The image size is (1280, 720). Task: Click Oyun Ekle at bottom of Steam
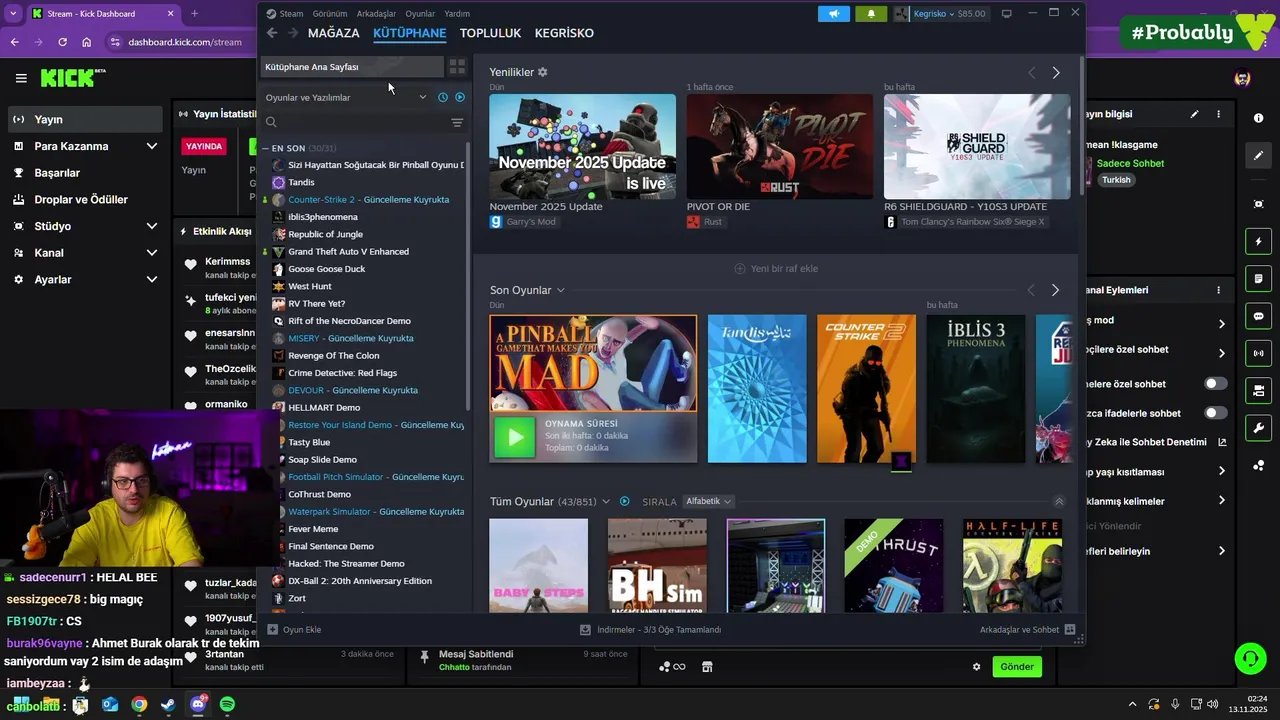click(294, 630)
